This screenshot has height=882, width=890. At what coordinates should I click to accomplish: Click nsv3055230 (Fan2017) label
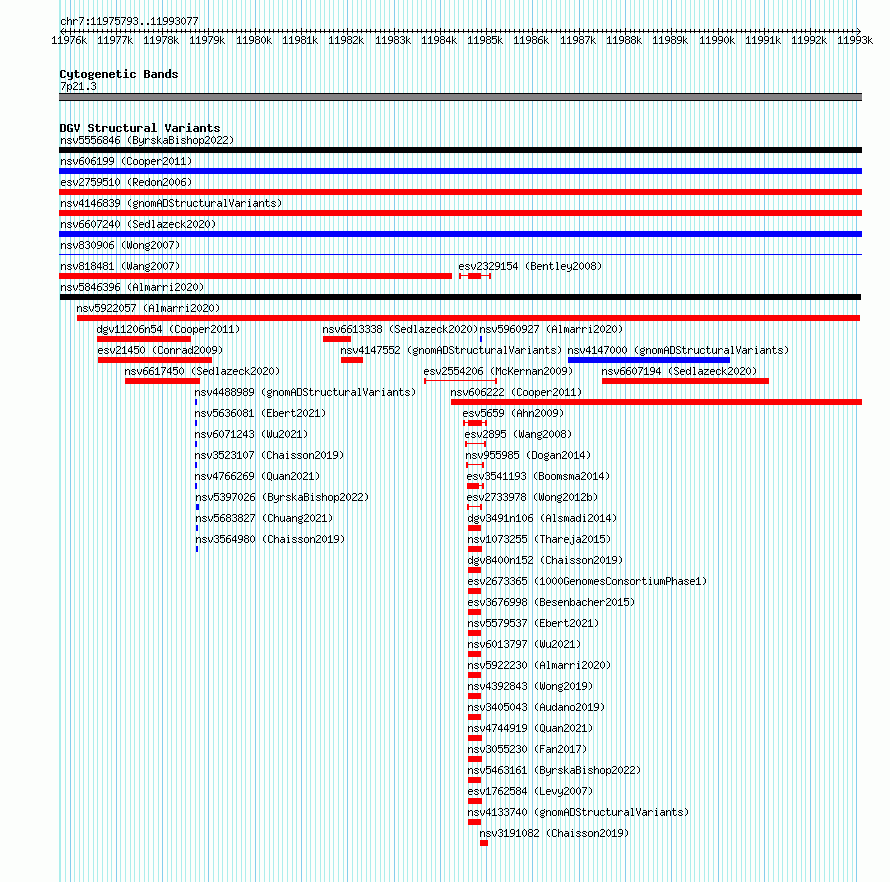point(527,749)
